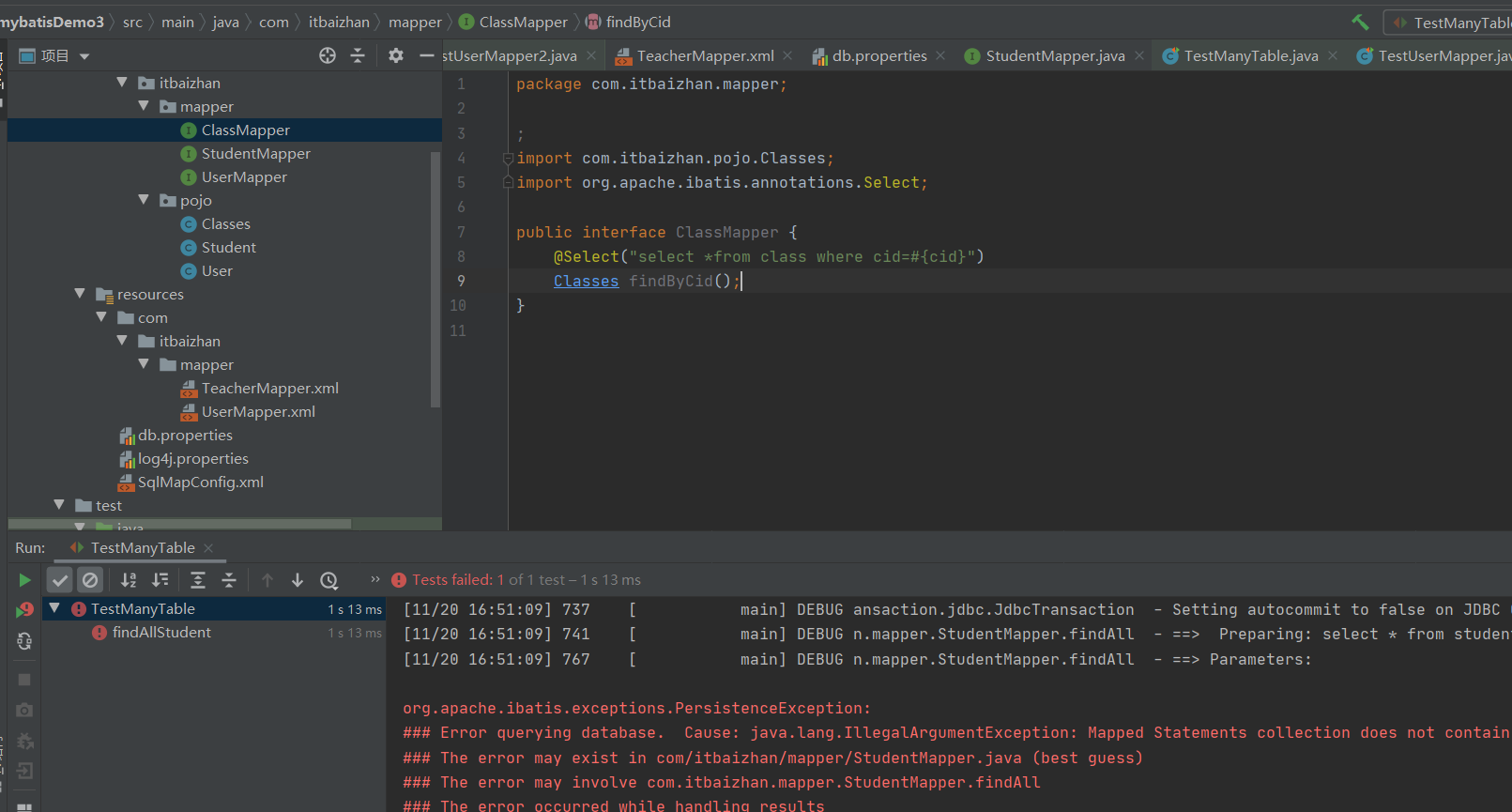Open the User class in pojo

(217, 271)
